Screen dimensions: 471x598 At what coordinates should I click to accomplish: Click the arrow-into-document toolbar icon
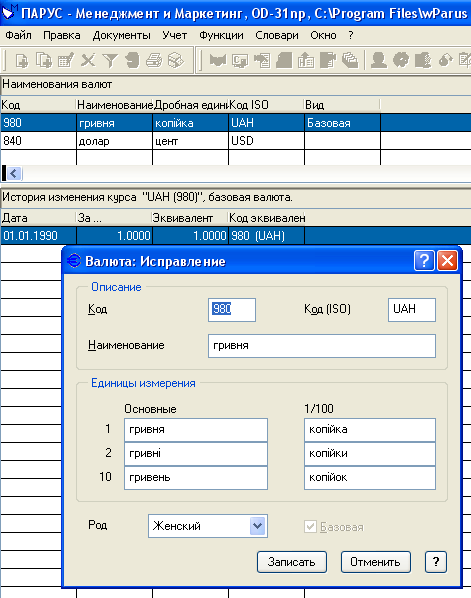pyautogui.click(x=262, y=61)
